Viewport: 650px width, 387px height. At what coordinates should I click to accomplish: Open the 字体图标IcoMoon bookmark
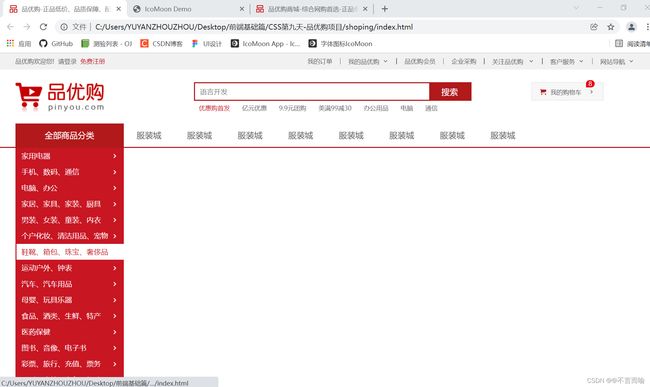tap(340, 44)
